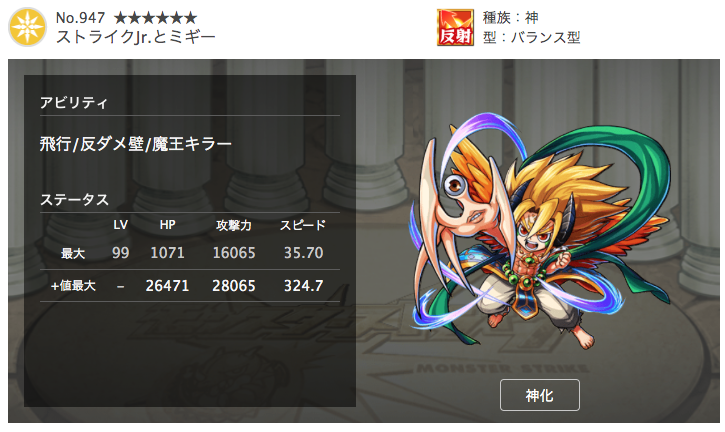Screen dimensions: 725x432
Task: Click the LV column header
Action: coord(120,225)
